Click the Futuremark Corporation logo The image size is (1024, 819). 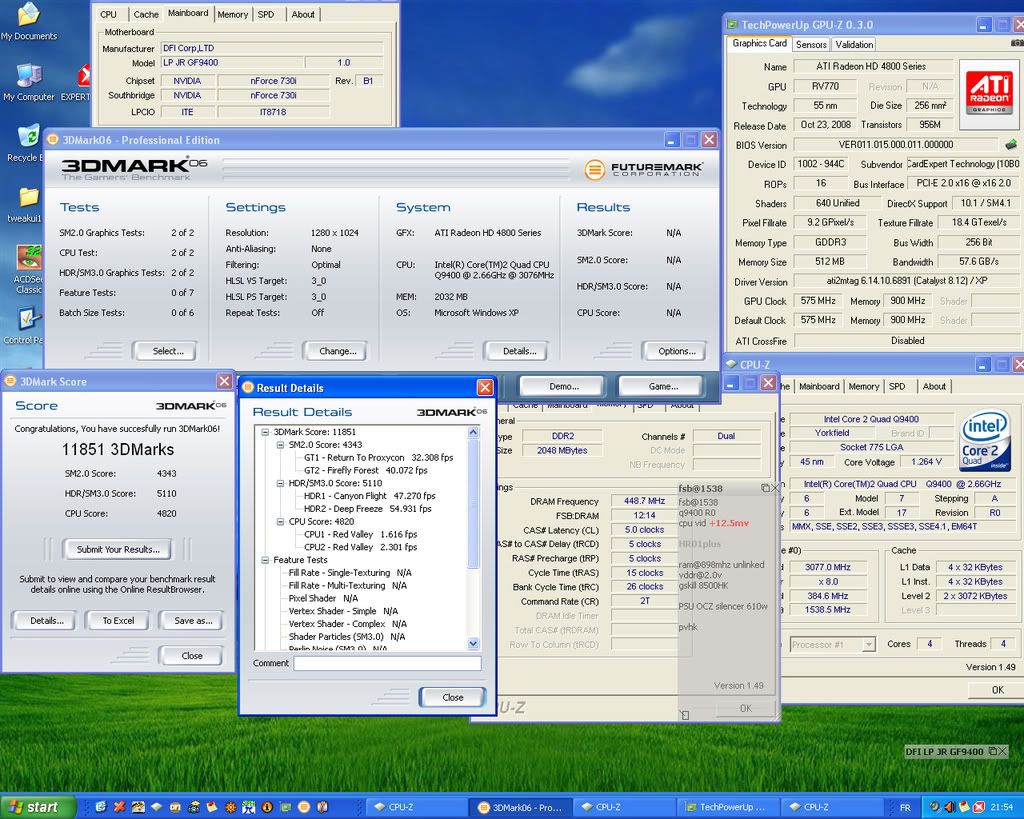point(644,170)
